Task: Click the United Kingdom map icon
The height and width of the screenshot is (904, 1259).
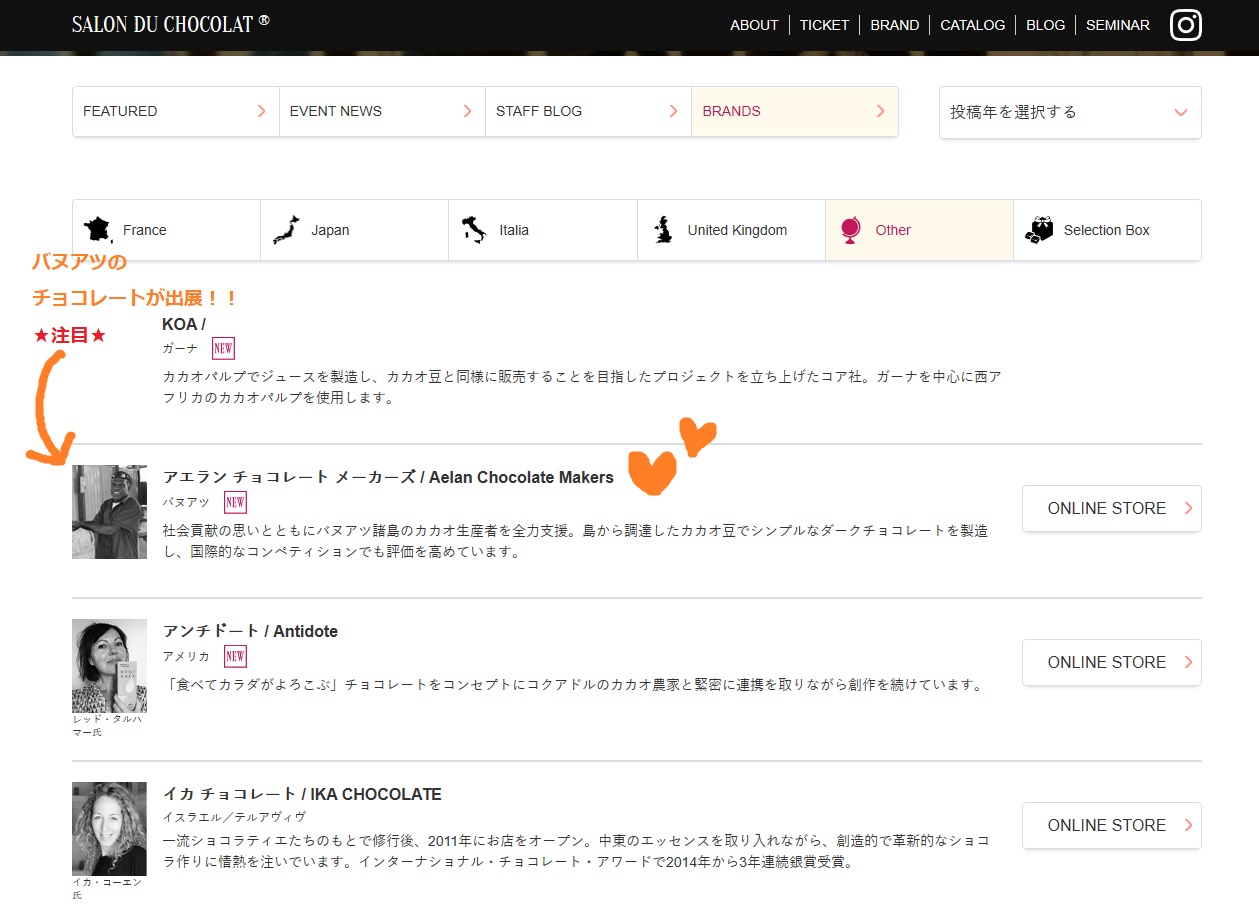Action: pyautogui.click(x=663, y=230)
